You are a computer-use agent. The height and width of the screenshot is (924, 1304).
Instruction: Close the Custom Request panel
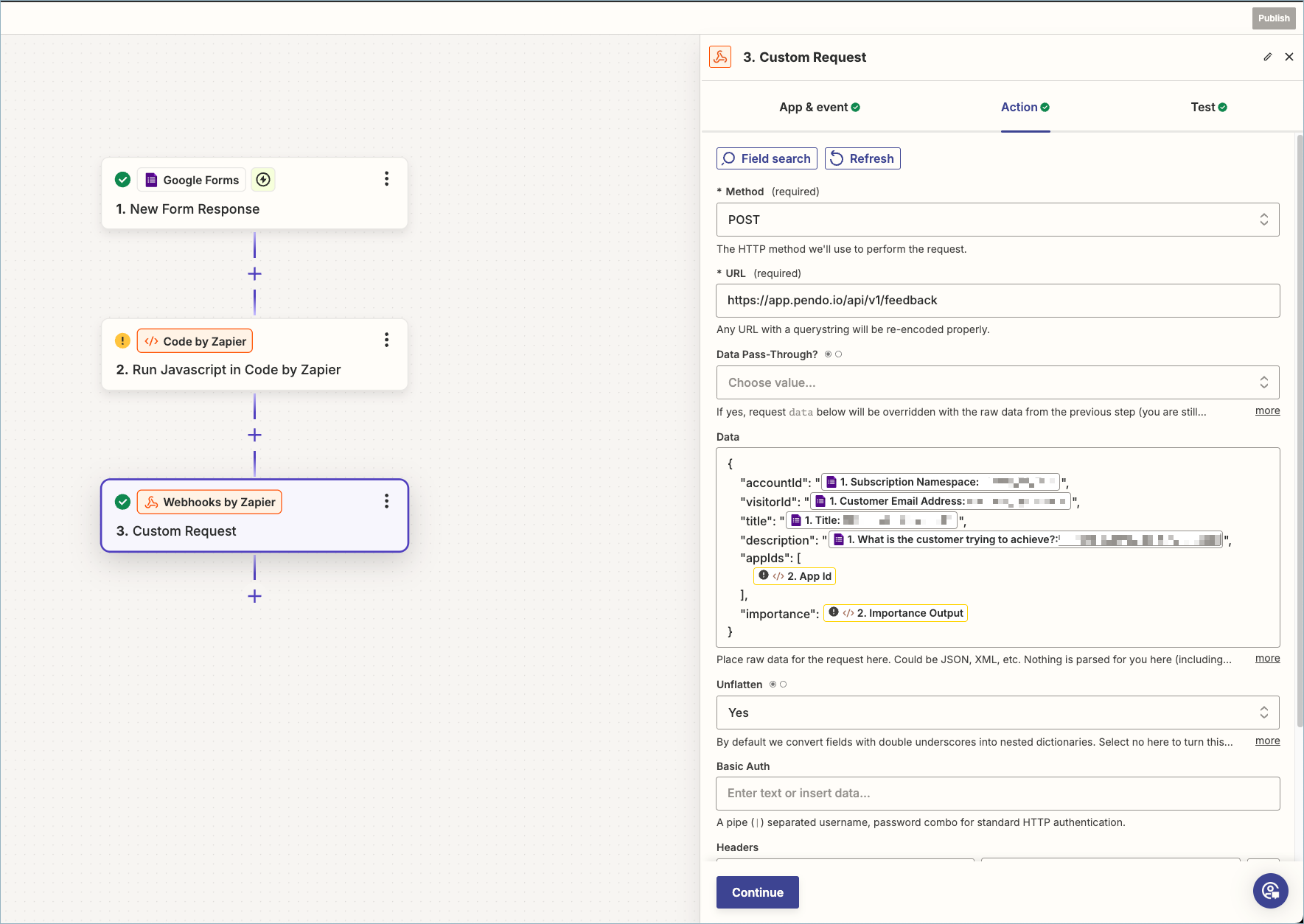(1289, 57)
